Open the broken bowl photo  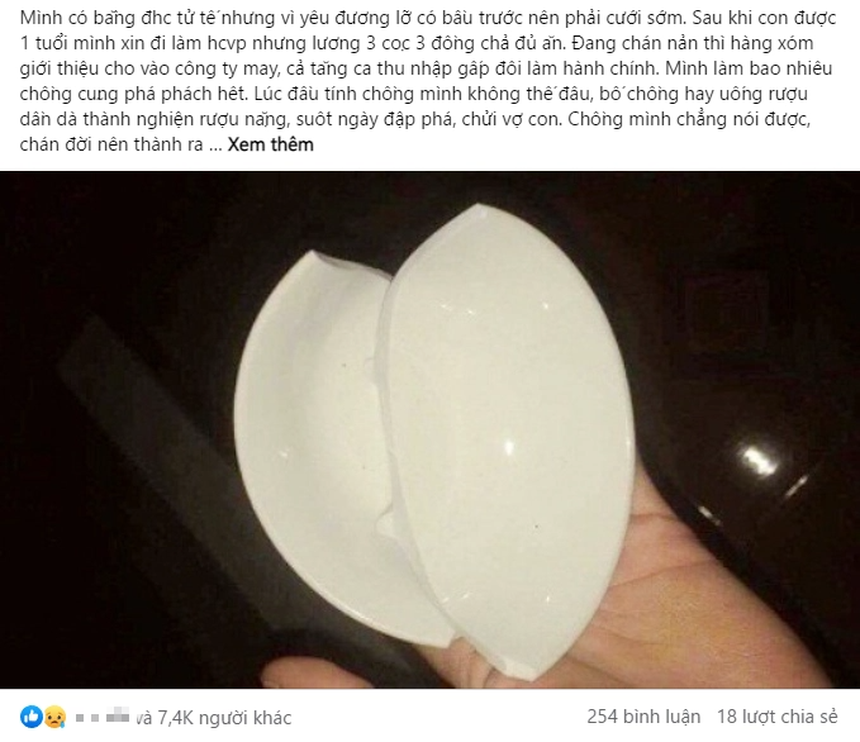[x=430, y=429]
